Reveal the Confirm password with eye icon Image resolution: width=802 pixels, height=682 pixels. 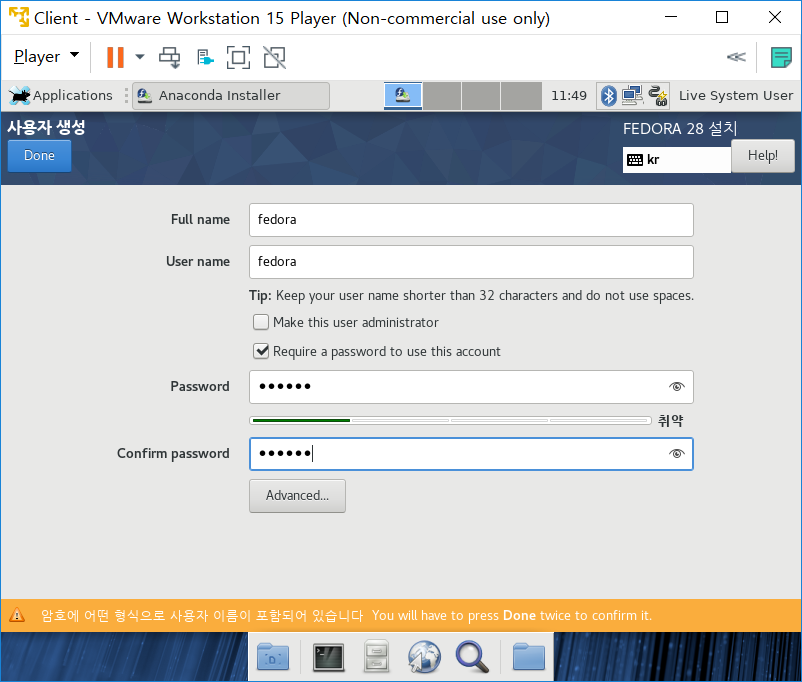(676, 453)
